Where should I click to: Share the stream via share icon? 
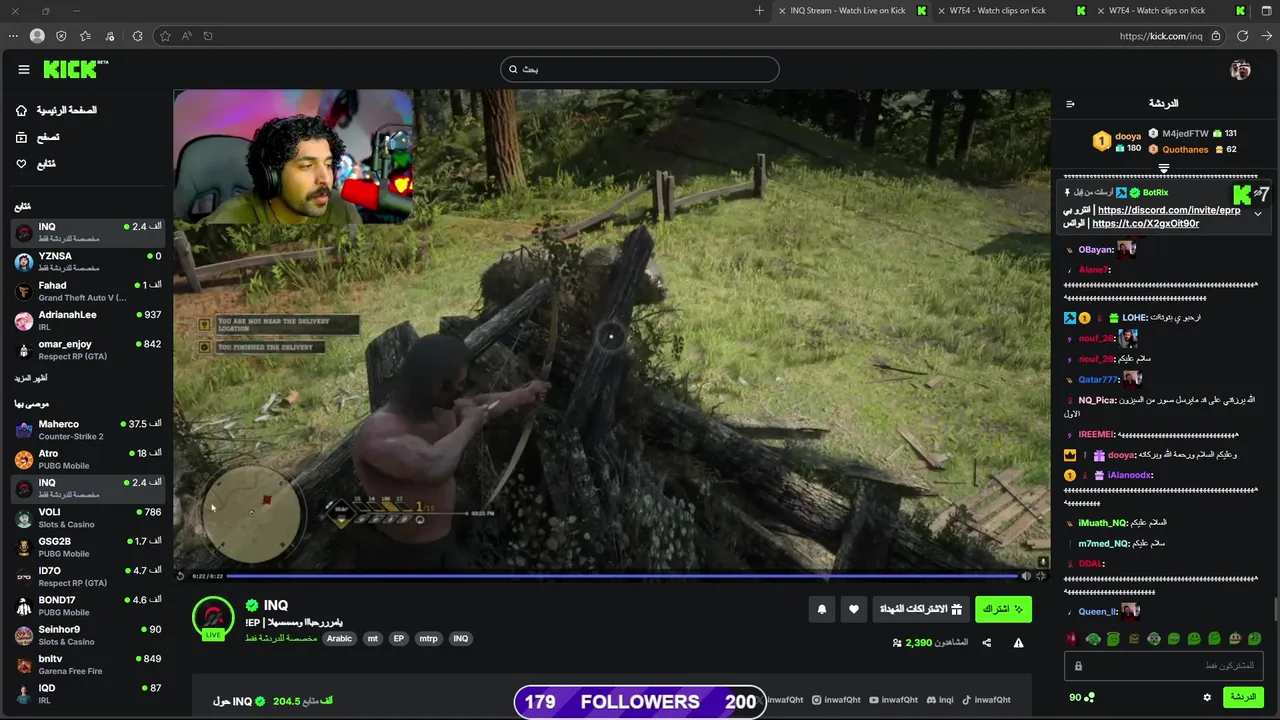point(987,643)
